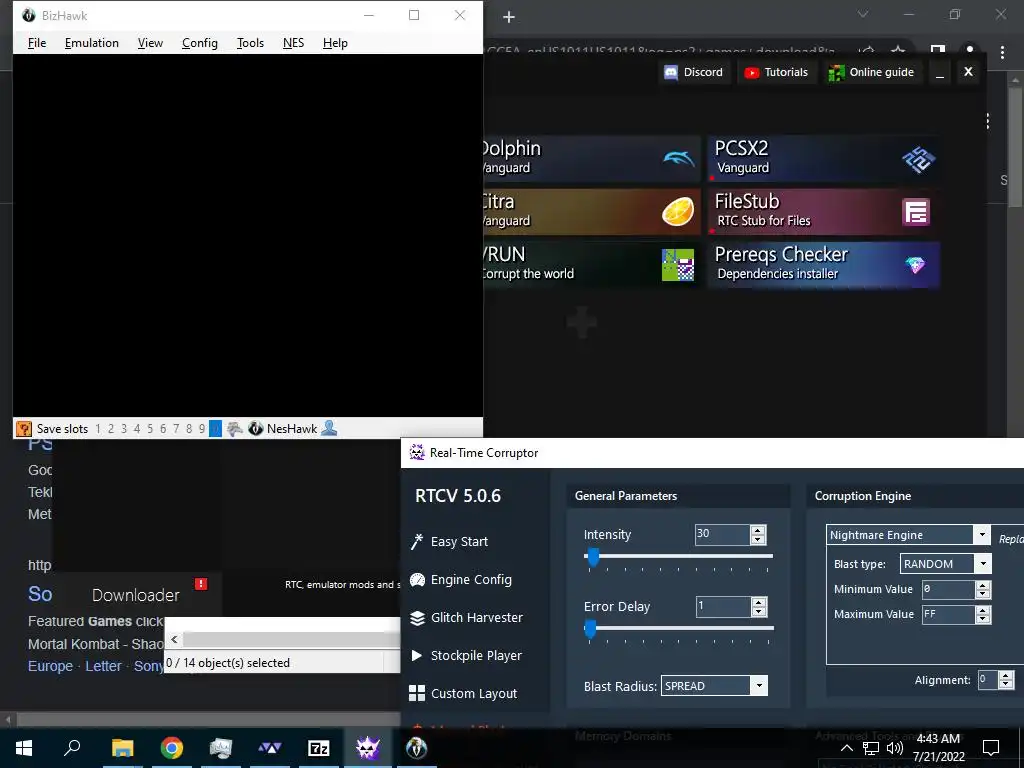Viewport: 1024px width, 768px height.
Task: Click Maximum Value FF field
Action: 948,614
